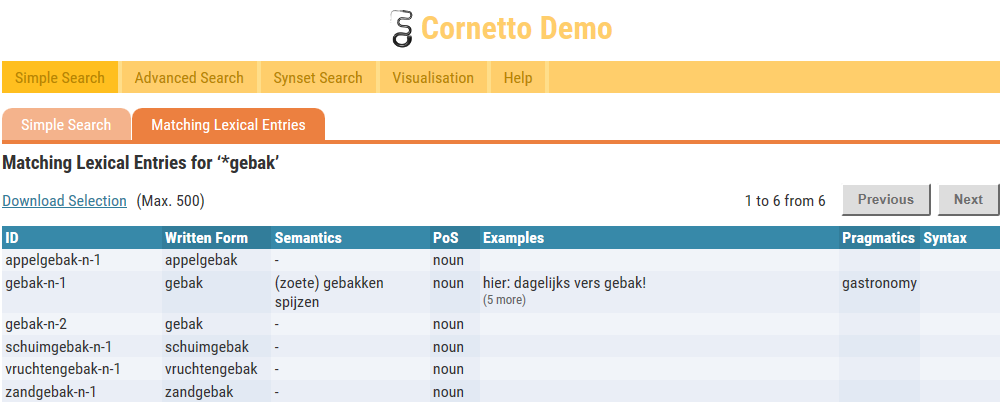
Task: Click the zandgebak-n-1 entry
Action: click(51, 391)
